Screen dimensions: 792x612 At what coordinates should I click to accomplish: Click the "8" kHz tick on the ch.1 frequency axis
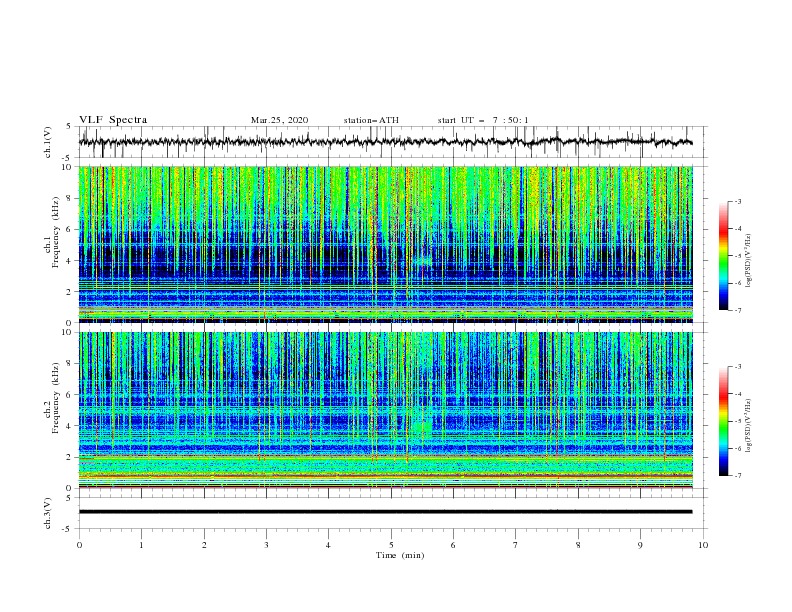coord(70,198)
